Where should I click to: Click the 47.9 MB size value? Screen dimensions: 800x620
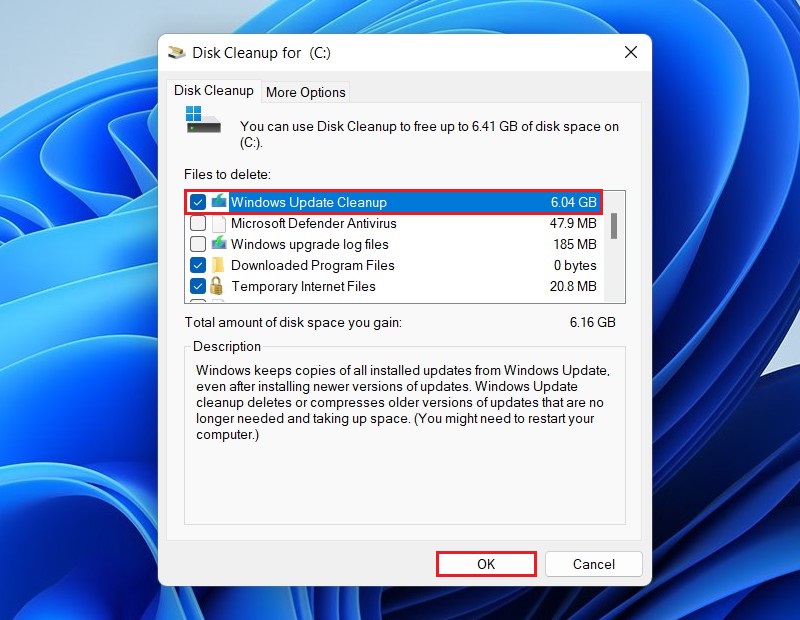pos(573,223)
